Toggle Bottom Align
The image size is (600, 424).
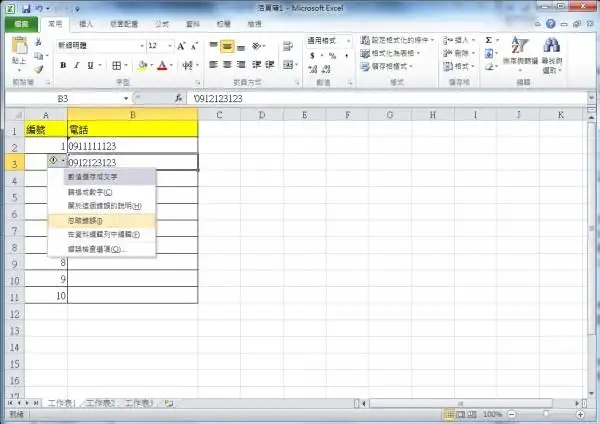coord(241,48)
